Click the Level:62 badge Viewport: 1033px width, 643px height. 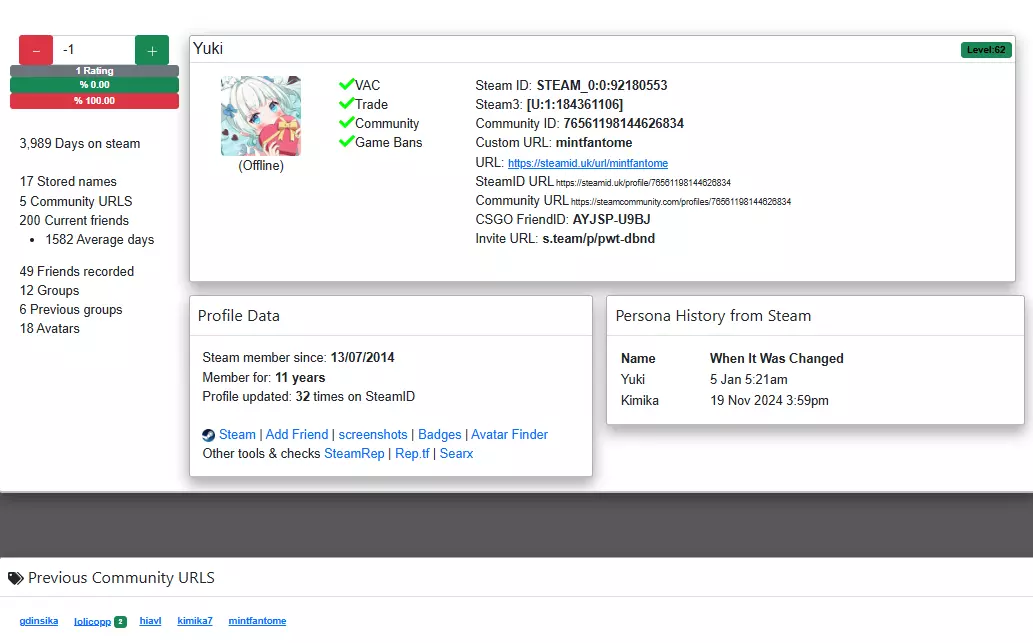[x=986, y=50]
